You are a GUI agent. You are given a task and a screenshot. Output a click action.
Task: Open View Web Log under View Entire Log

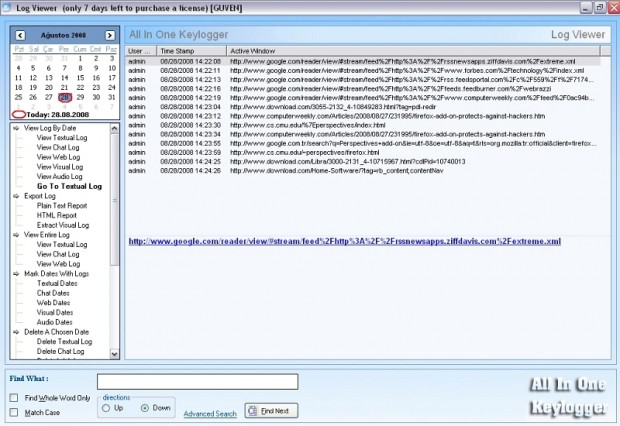pos(59,264)
